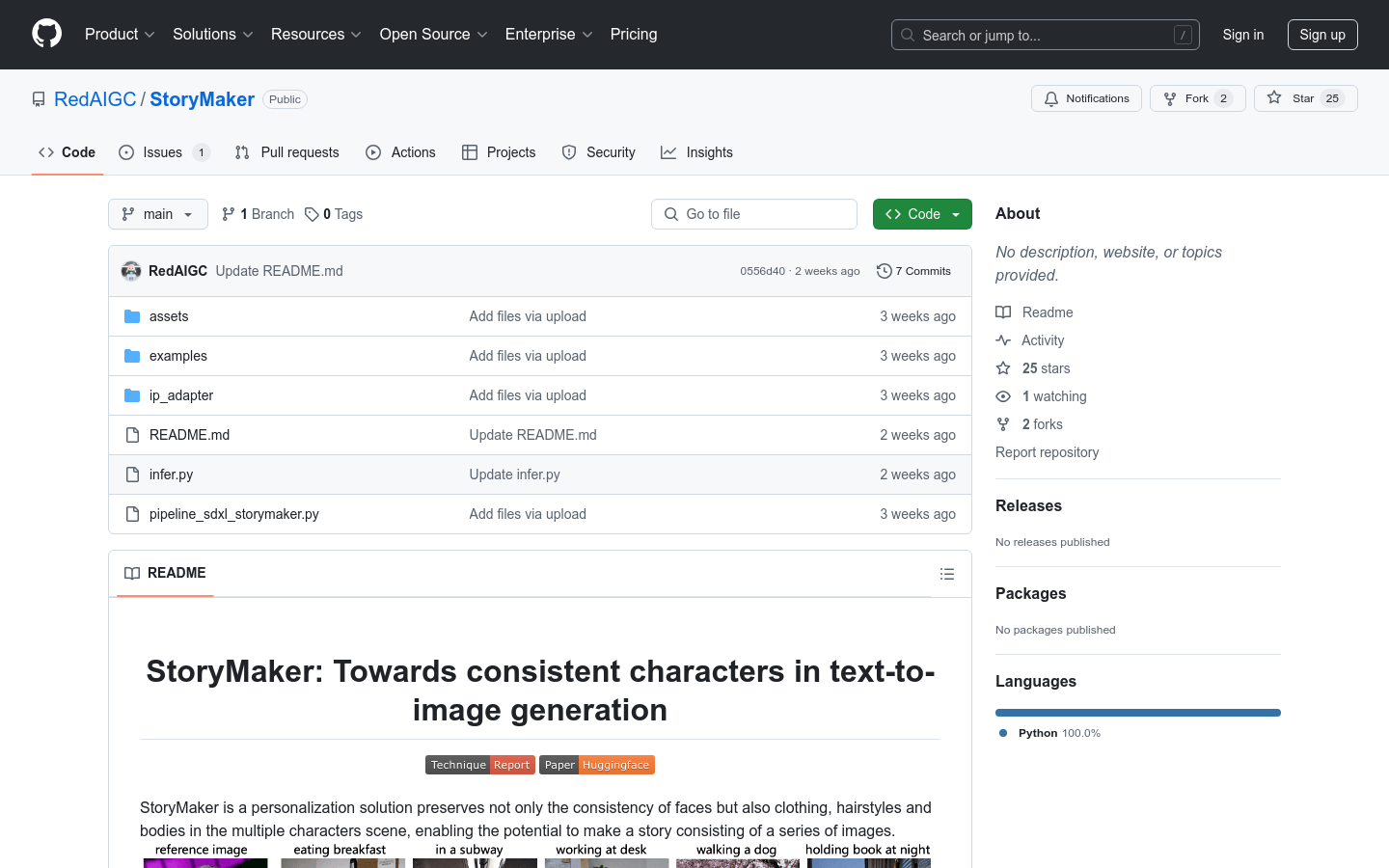The image size is (1389, 868).
Task: Open the Releases section heading
Action: click(x=1028, y=505)
